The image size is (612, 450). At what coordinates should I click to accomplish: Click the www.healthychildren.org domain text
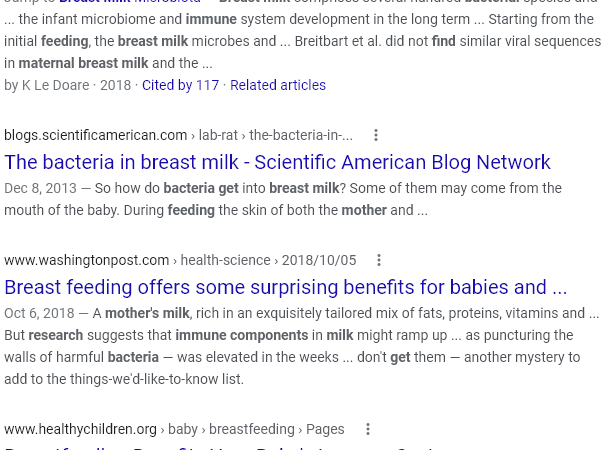pyautogui.click(x=80, y=429)
